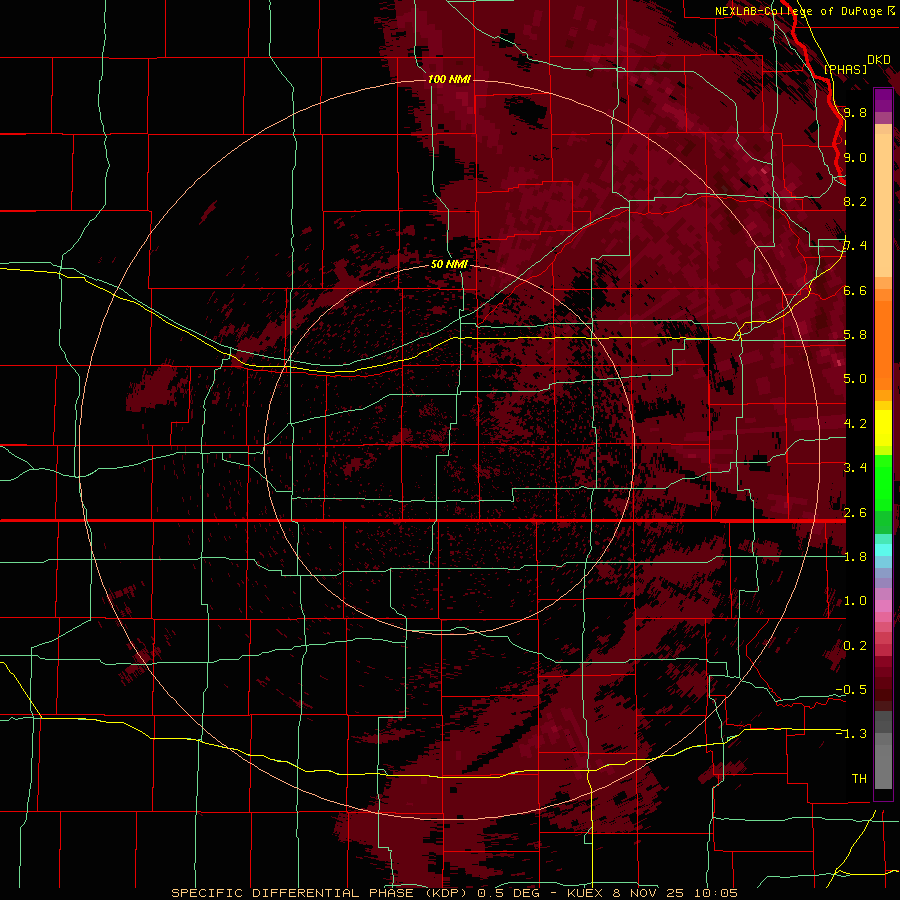Click the TH label on the color scale
This screenshot has height=900, width=900.
click(859, 778)
